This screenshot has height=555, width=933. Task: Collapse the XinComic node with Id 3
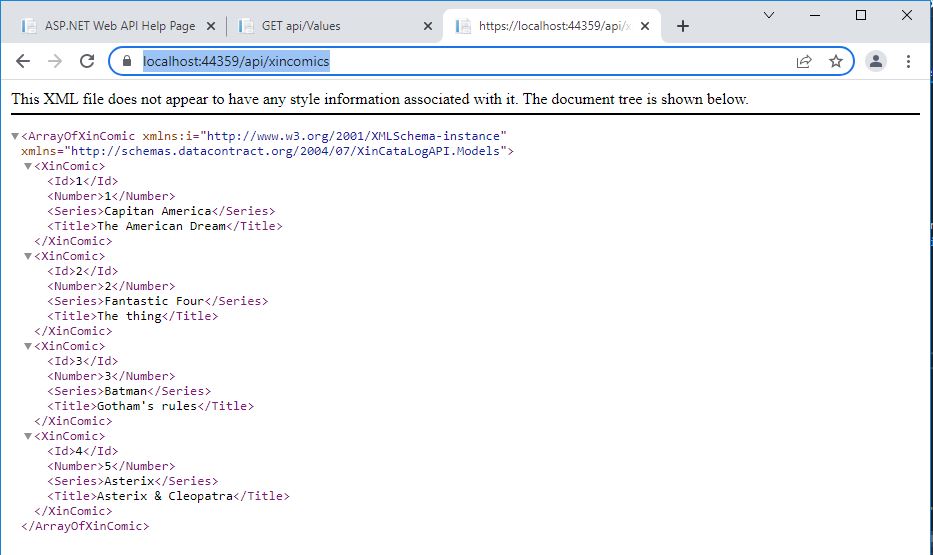pos(28,346)
